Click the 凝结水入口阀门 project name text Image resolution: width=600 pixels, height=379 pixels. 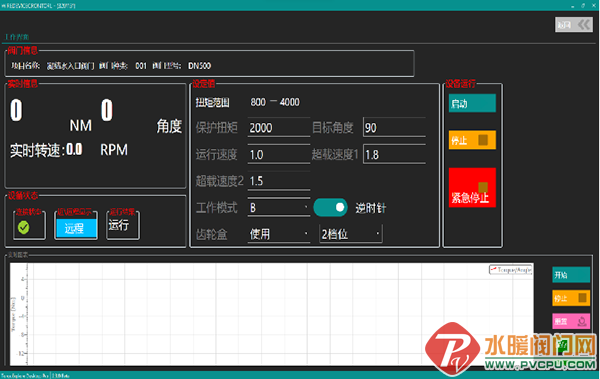(x=70, y=66)
